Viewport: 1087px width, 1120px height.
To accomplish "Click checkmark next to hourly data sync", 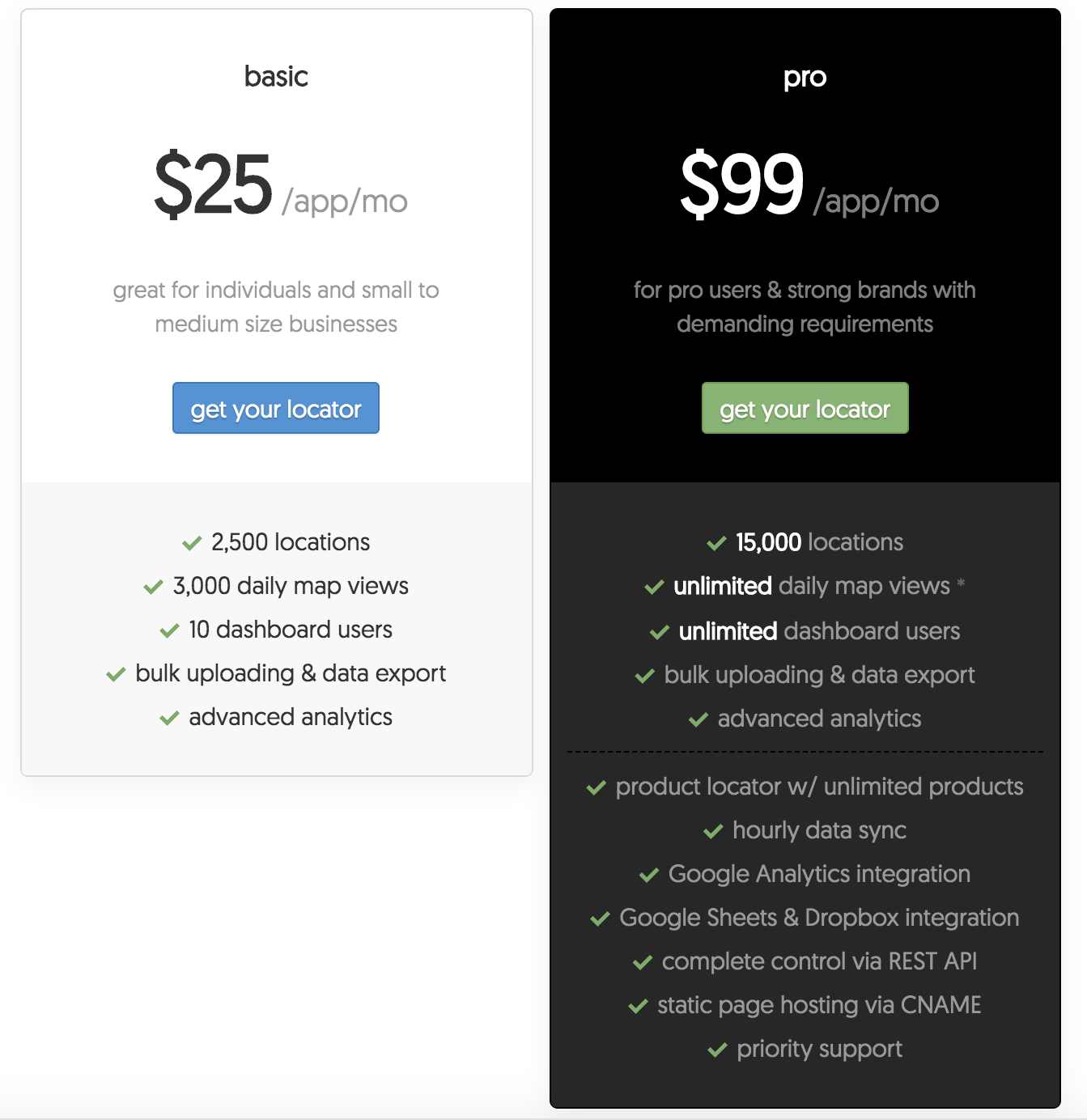I will pos(713,831).
